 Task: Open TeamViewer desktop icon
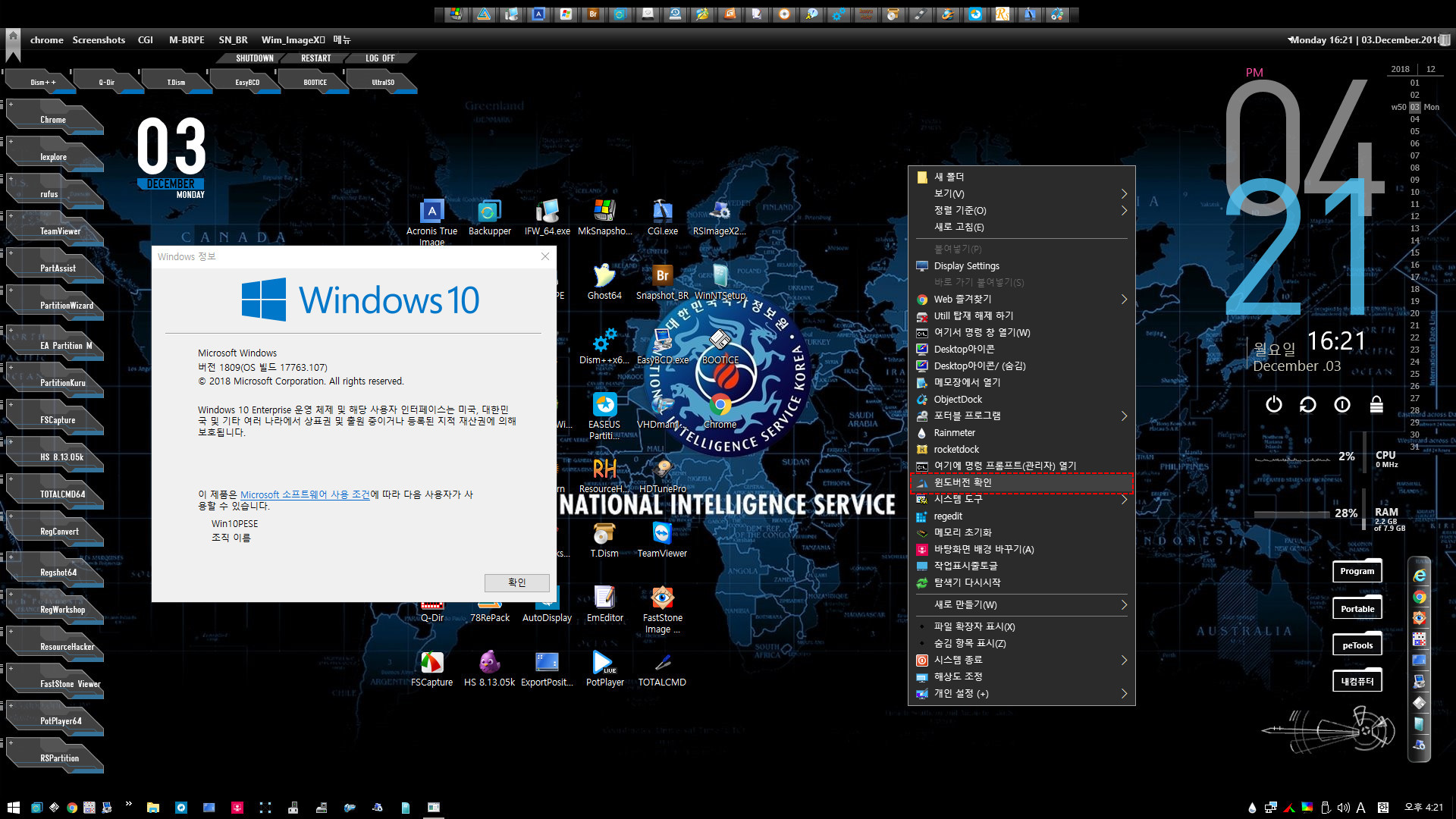coord(662,540)
